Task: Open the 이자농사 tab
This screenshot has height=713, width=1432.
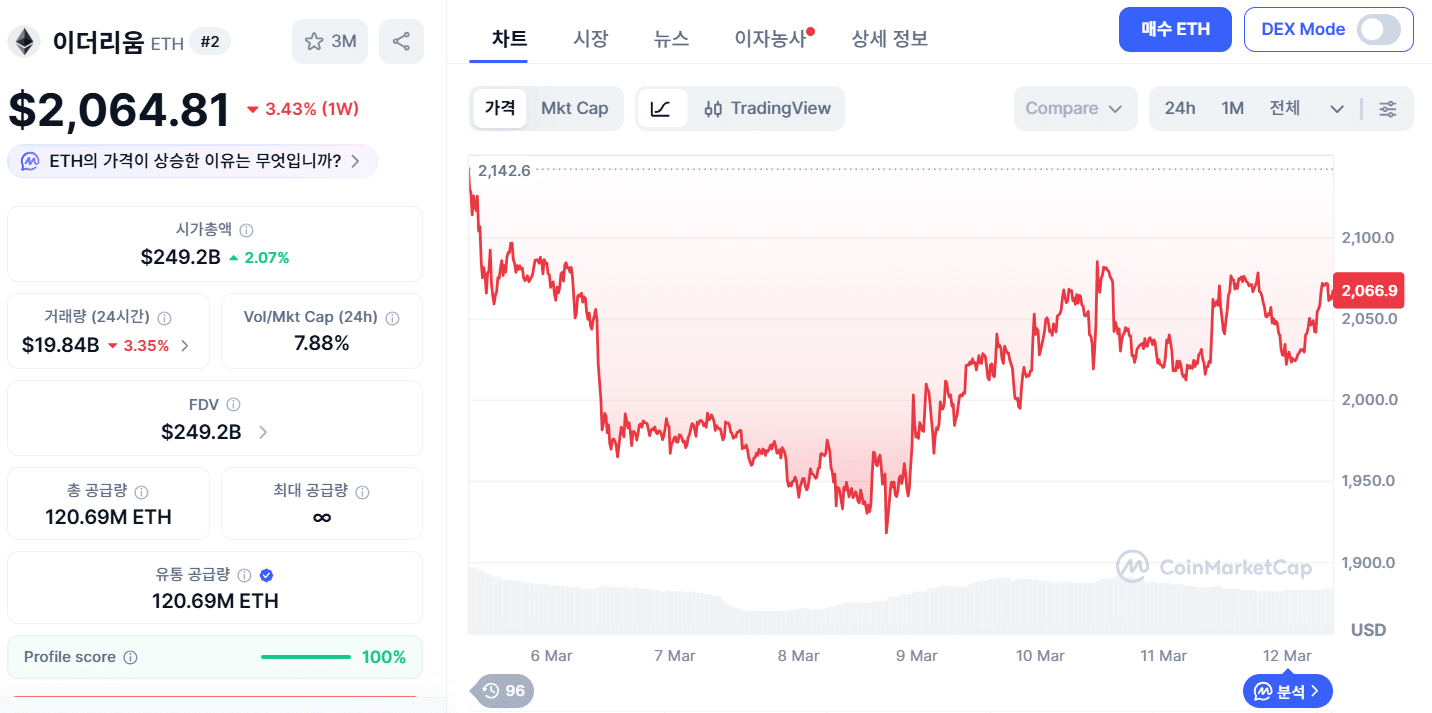Action: [770, 38]
